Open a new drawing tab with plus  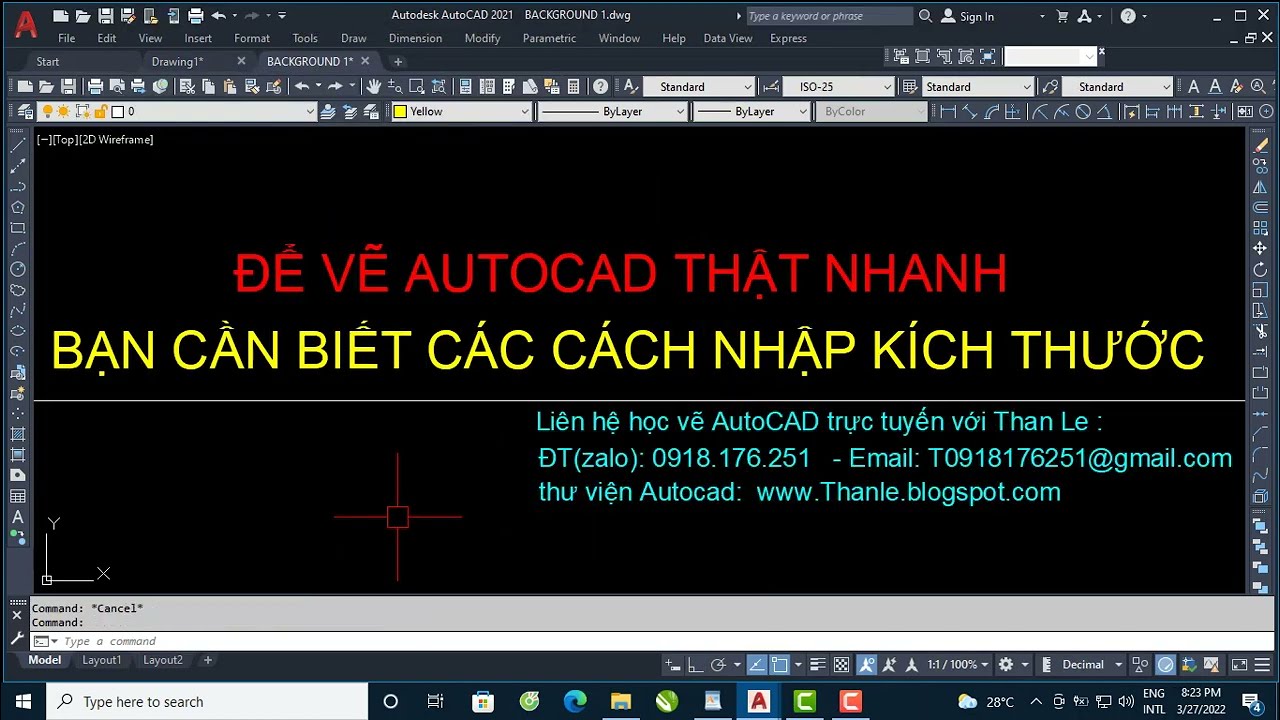point(397,62)
